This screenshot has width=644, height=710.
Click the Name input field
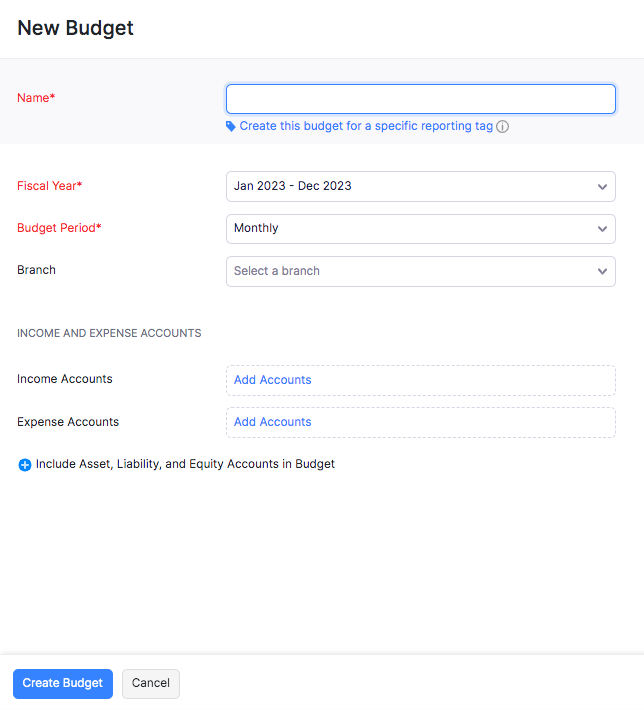[421, 99]
